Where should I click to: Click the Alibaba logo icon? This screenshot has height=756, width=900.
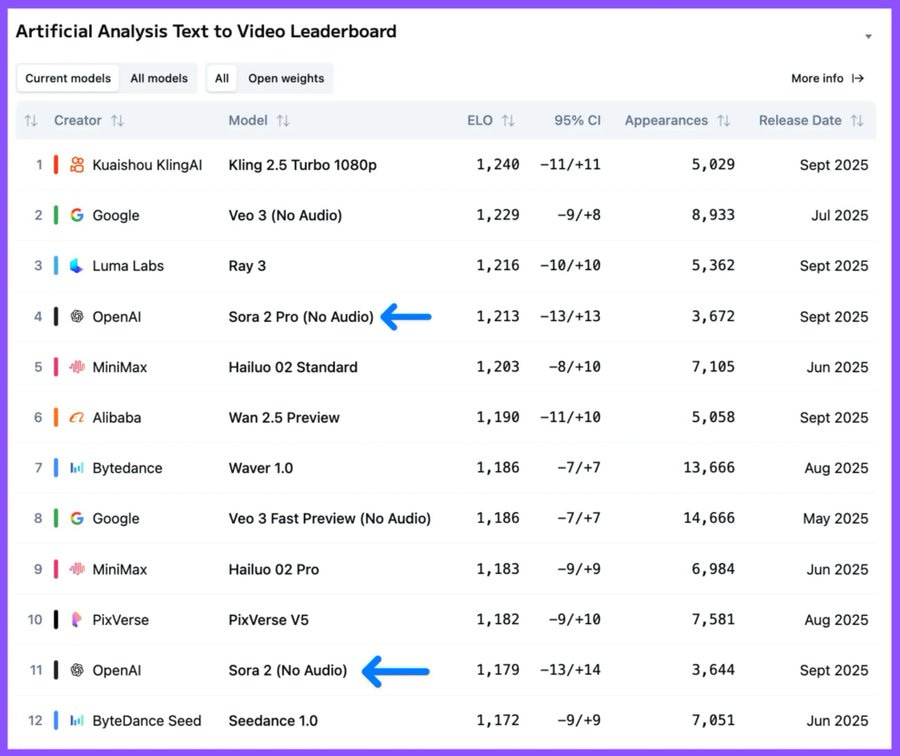pos(77,417)
